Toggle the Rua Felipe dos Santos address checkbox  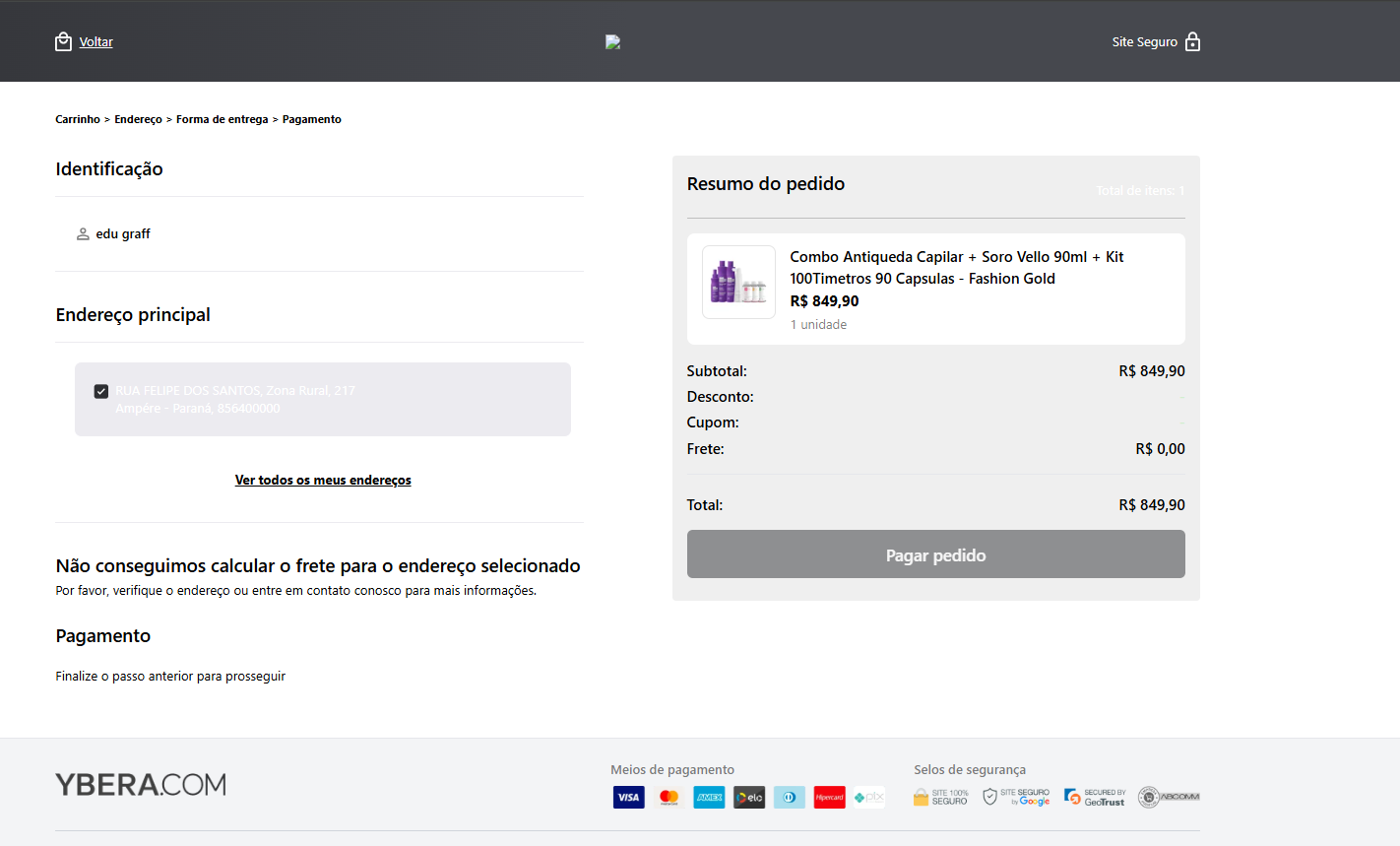(x=101, y=391)
